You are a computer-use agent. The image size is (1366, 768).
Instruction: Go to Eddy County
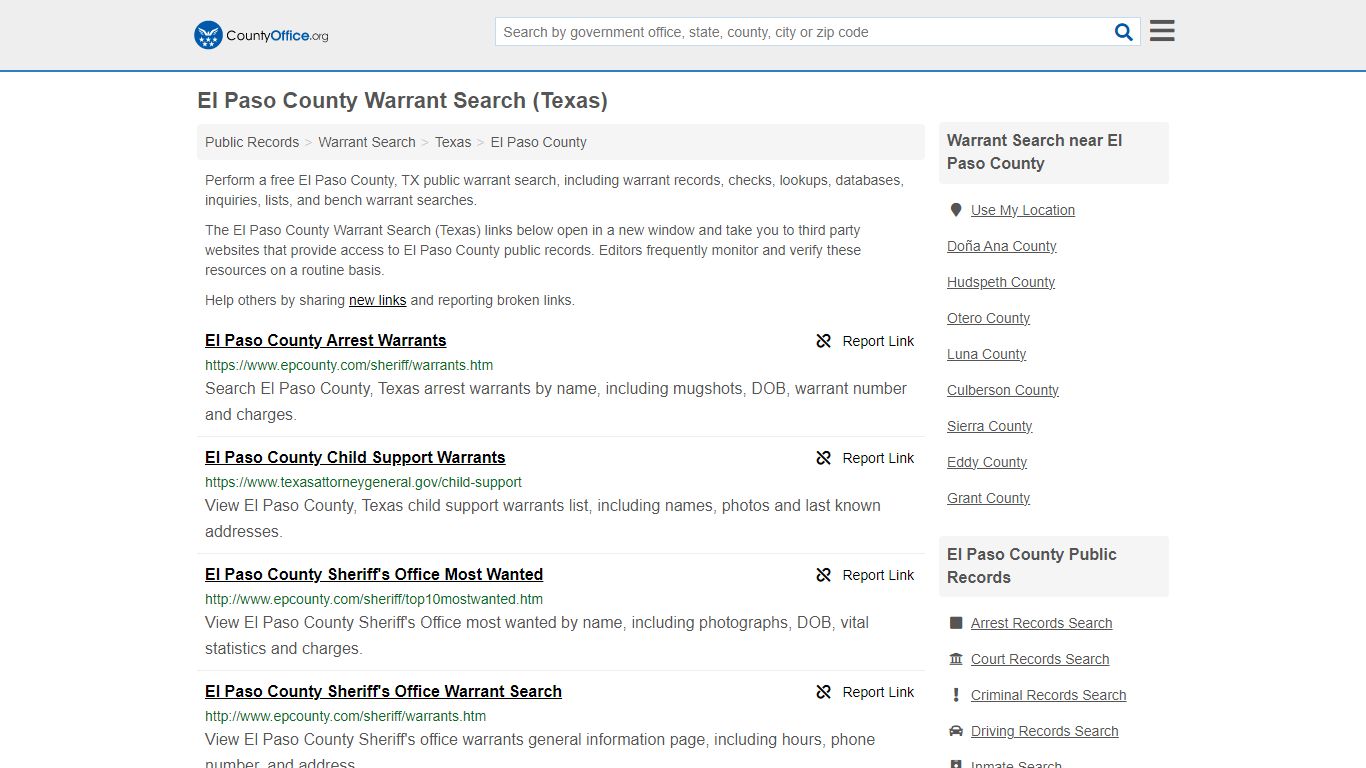[987, 462]
